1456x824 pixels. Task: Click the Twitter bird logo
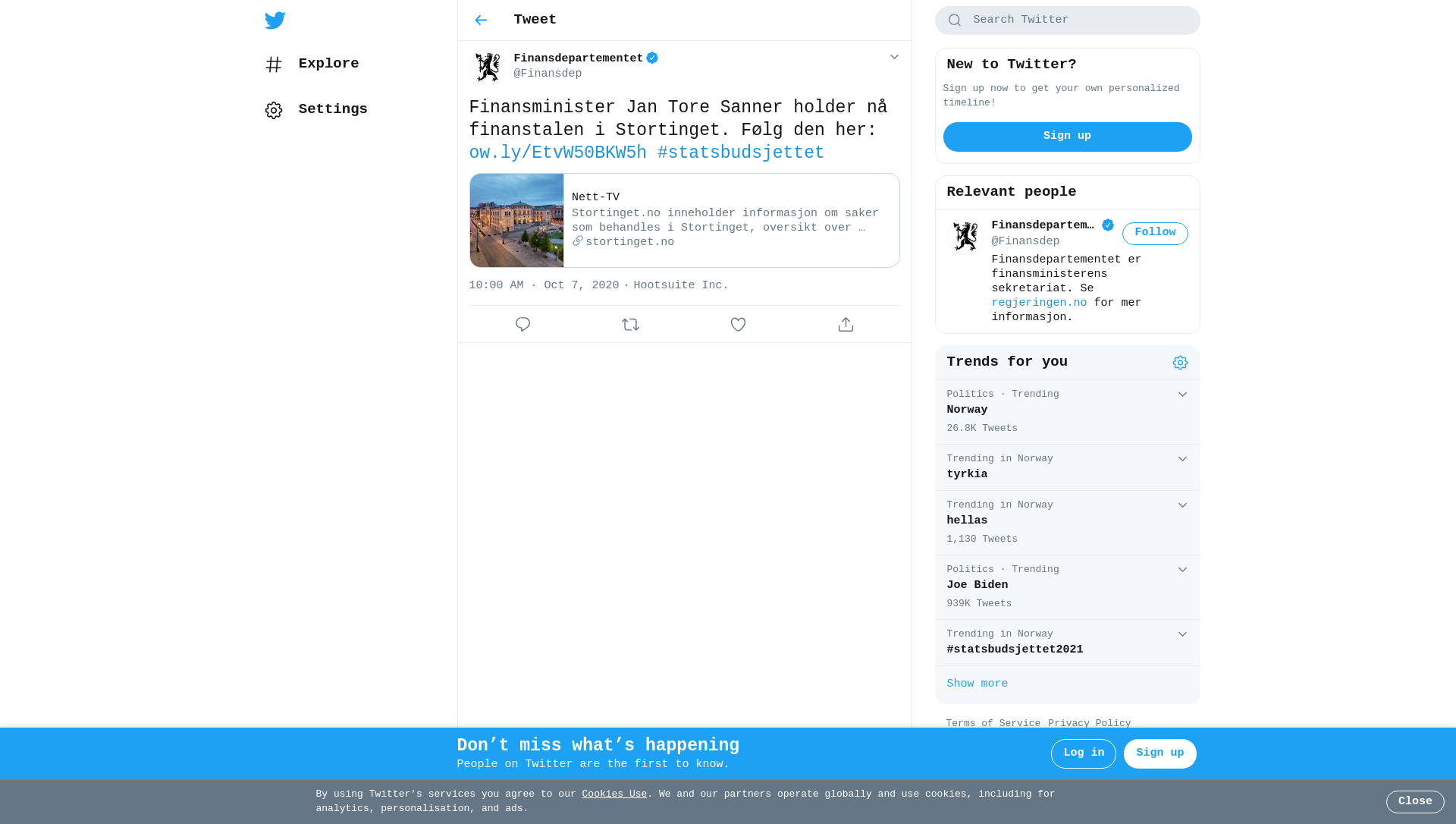275,20
